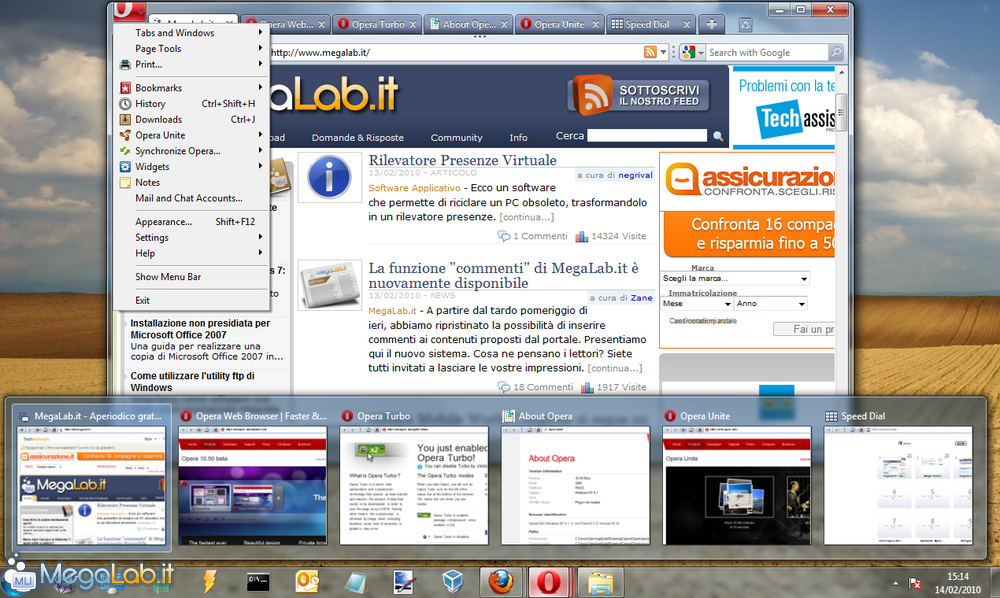Click MegaLab search magnifier icon
Screen dimensions: 1000x598
tap(718, 136)
